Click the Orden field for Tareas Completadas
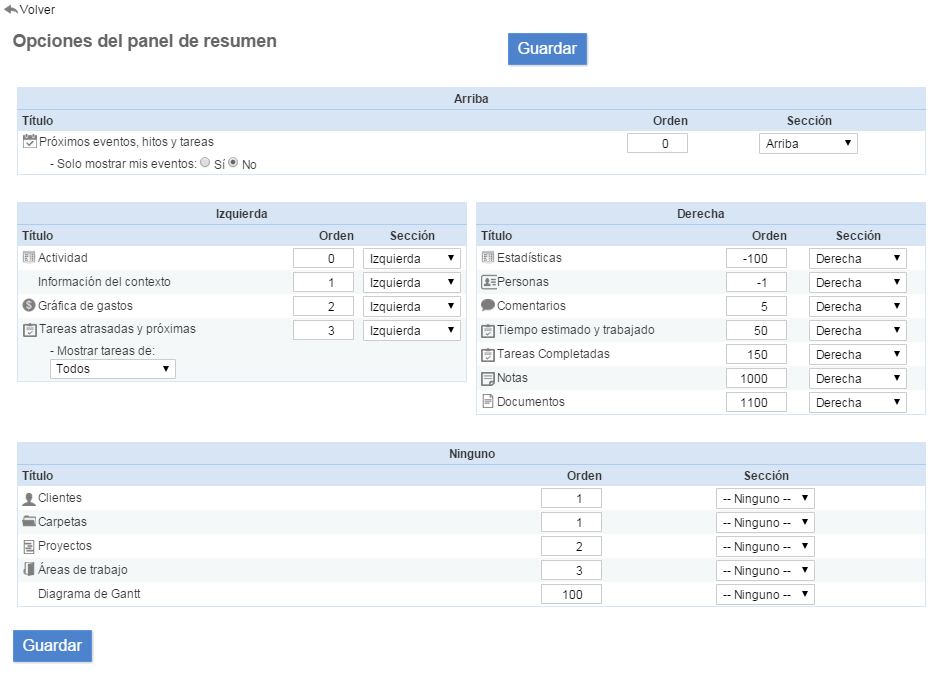The image size is (943, 686). 756,354
